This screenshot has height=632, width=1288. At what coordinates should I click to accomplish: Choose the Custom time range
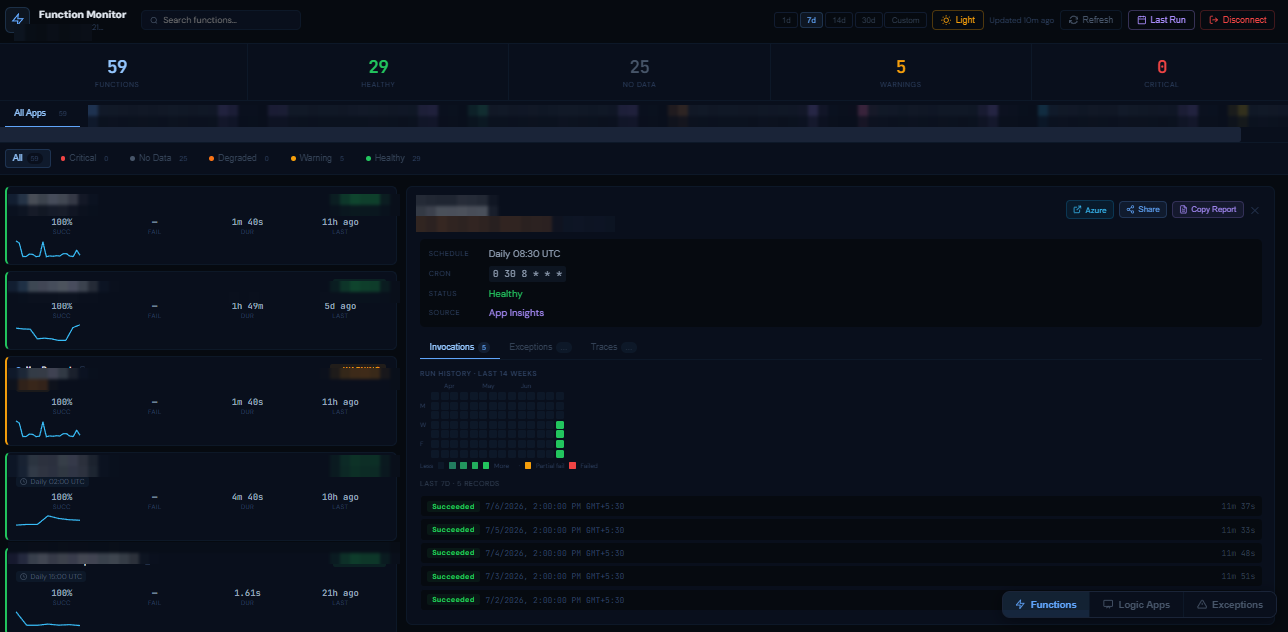tap(905, 20)
